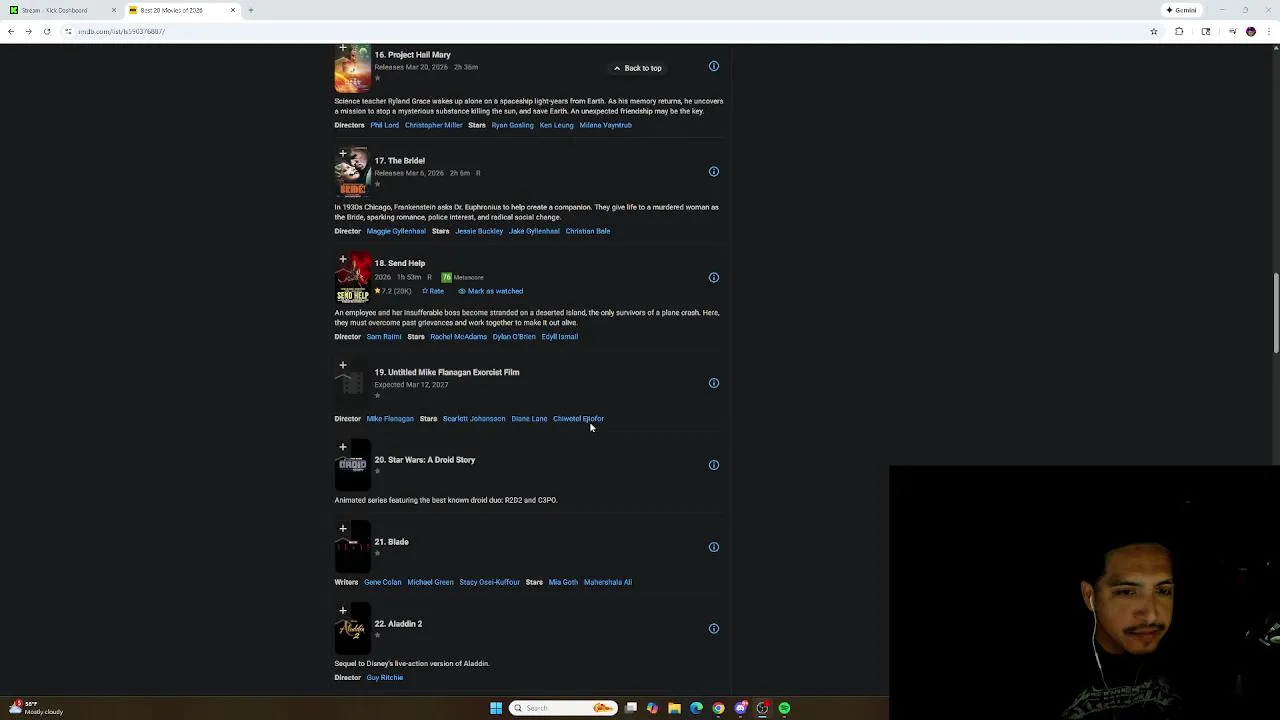This screenshot has height=720, width=1280.
Task: Add Mike Flanagan Exorcist Film to watchlist
Action: 343,365
